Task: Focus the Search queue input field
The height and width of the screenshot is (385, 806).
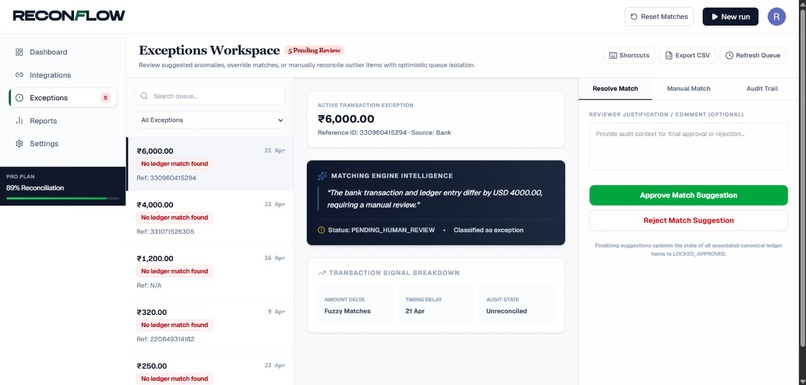Action: click(x=210, y=96)
